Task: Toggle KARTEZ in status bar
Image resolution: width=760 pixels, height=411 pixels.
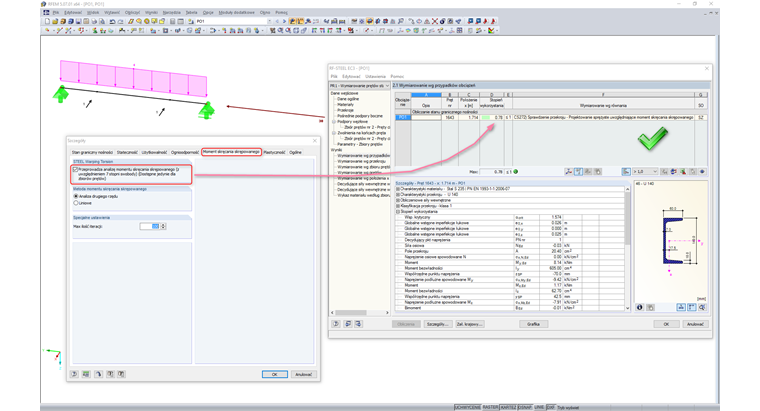Action: (x=508, y=407)
